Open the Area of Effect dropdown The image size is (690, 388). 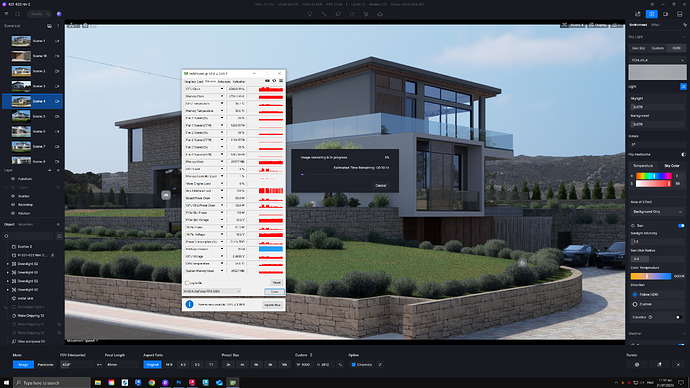(657, 212)
